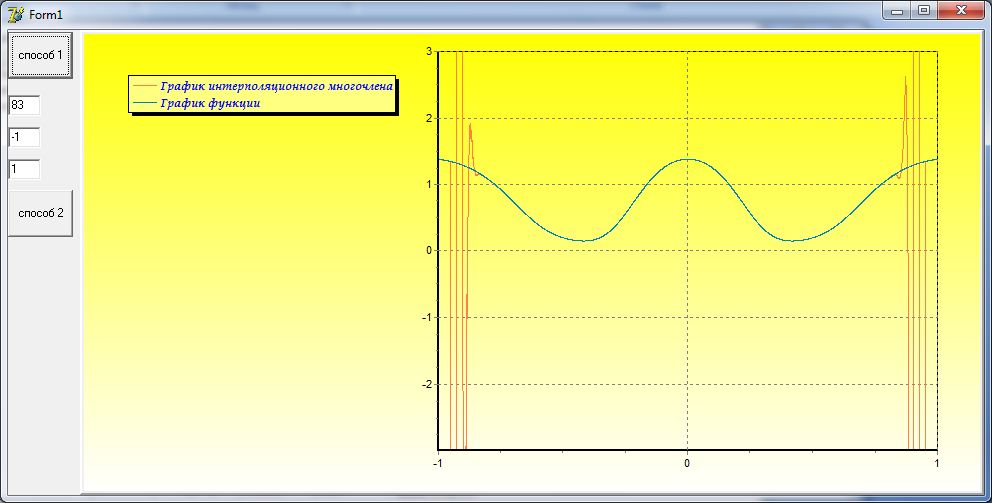Select legend entry График интерполяционного многочлена
The width and height of the screenshot is (992, 503).
276,86
